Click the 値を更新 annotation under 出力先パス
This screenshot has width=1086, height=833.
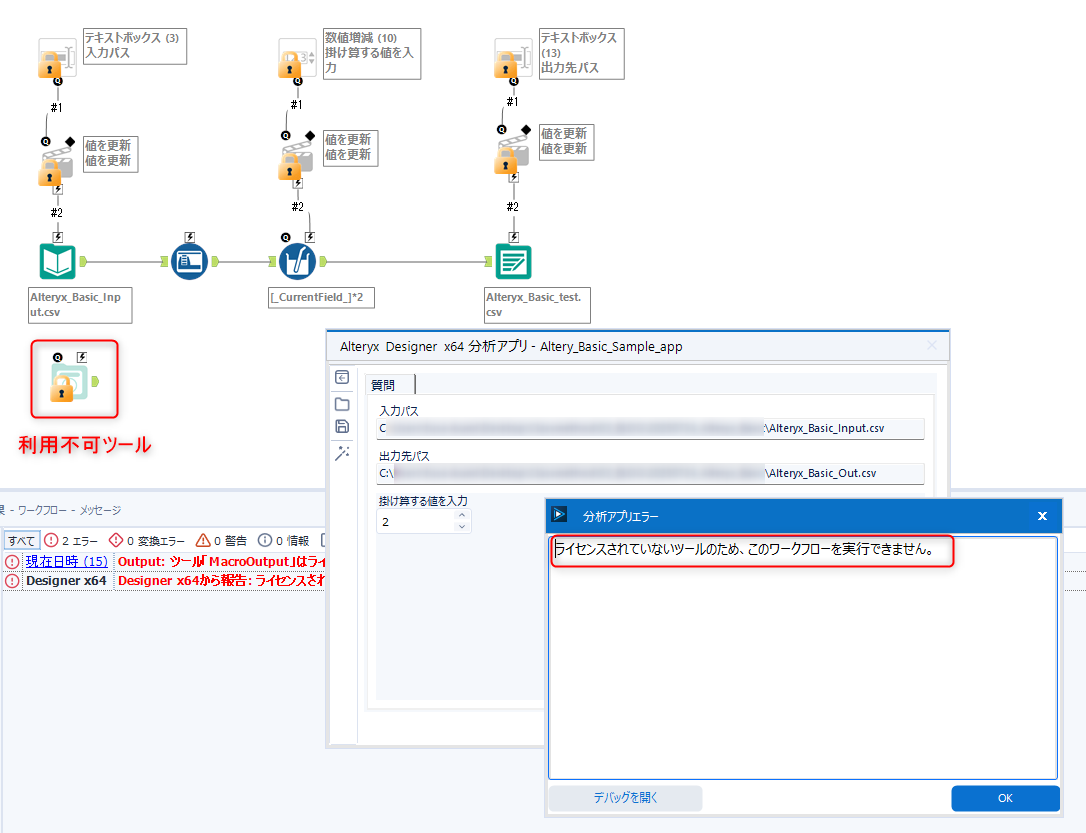[x=567, y=142]
